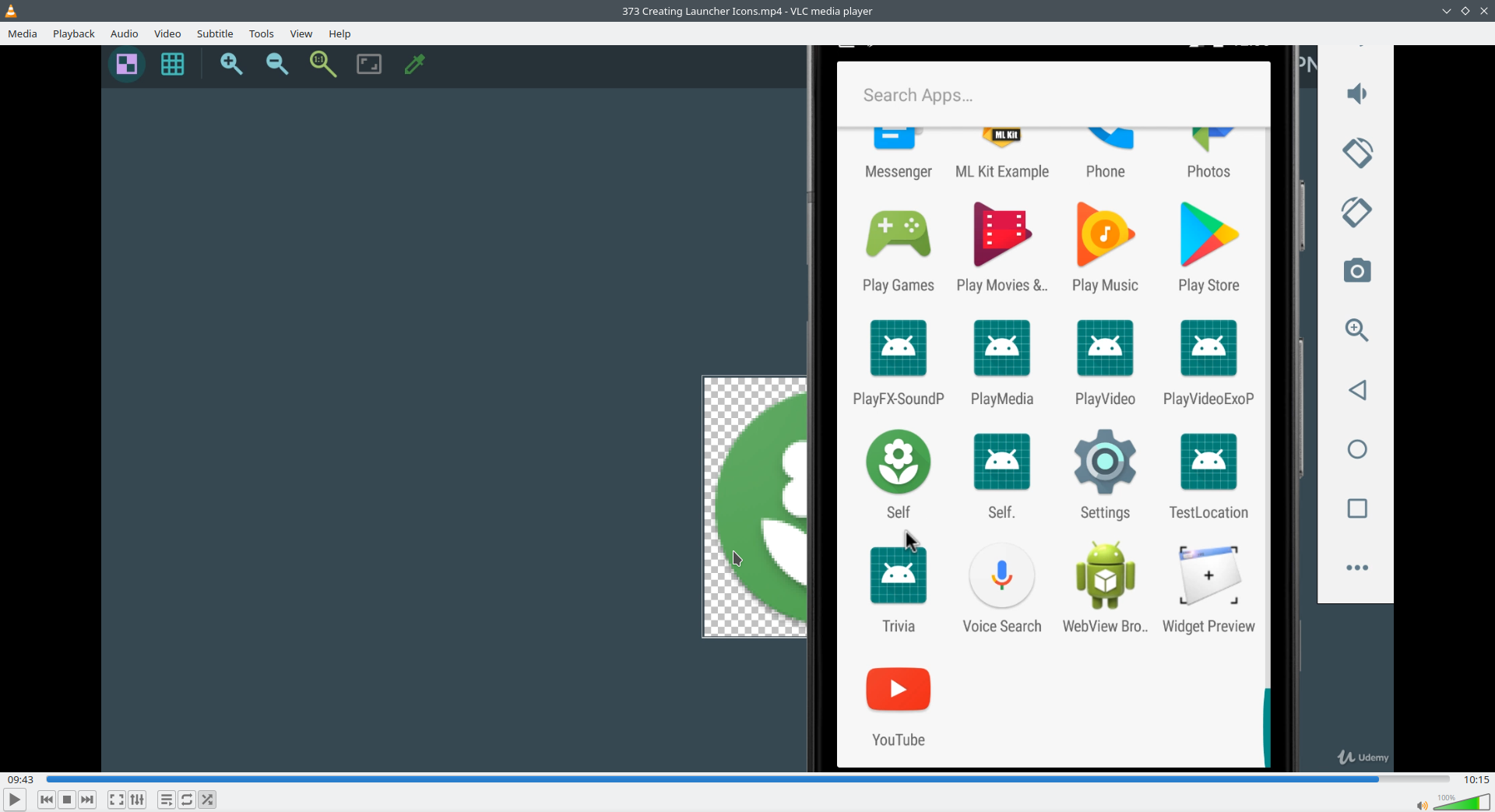Open the Trivia app
The width and height of the screenshot is (1495, 812).
899,589
